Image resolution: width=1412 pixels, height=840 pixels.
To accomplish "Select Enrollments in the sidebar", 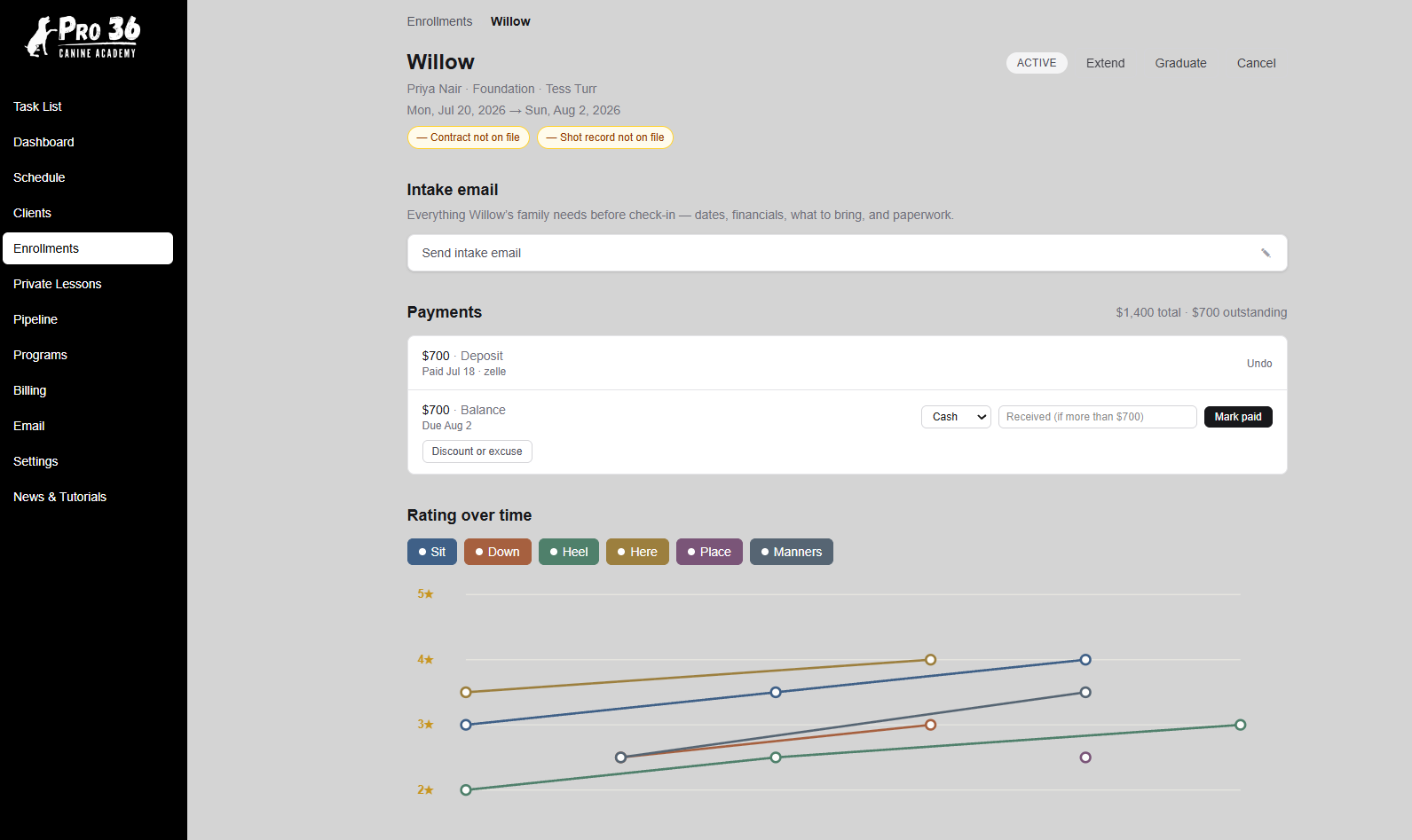I will point(88,248).
